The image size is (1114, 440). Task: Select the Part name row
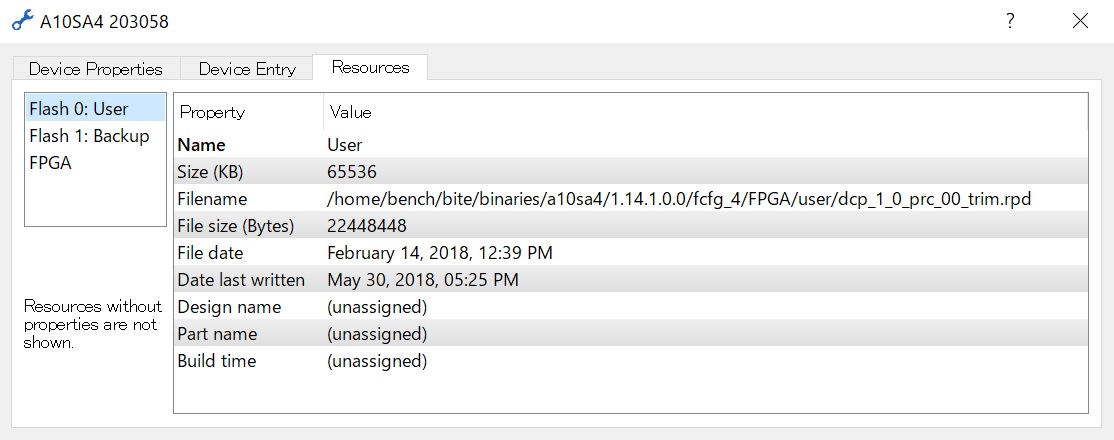click(x=631, y=334)
